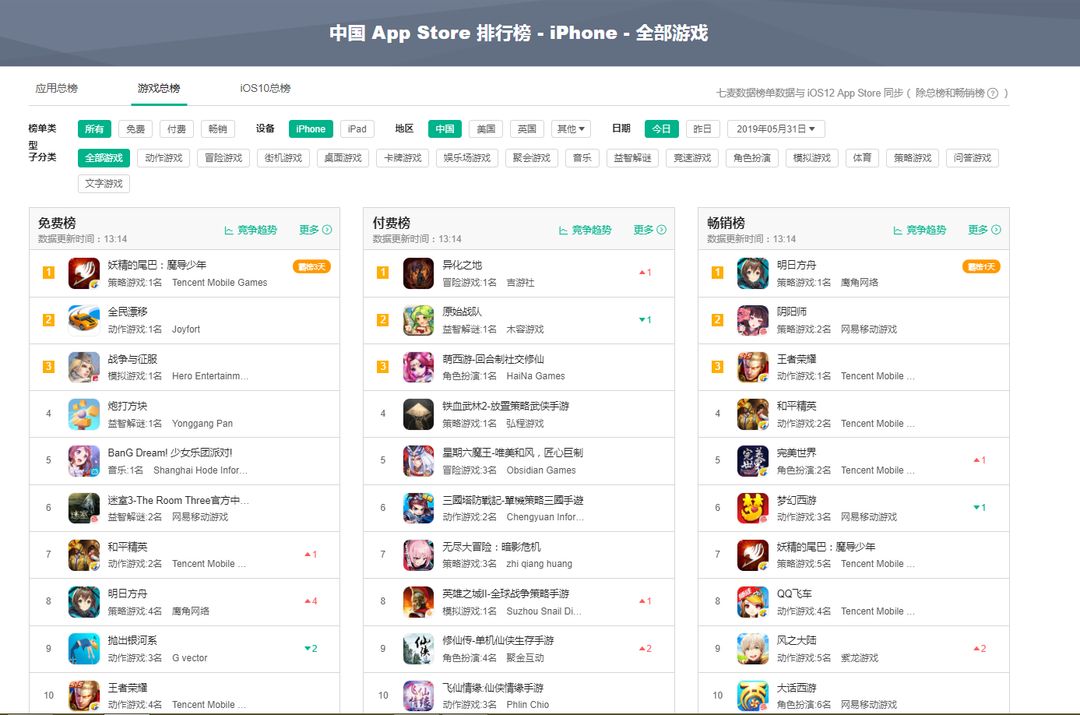Open 阴阳师 game icon
This screenshot has height=715, width=1080.
[753, 320]
